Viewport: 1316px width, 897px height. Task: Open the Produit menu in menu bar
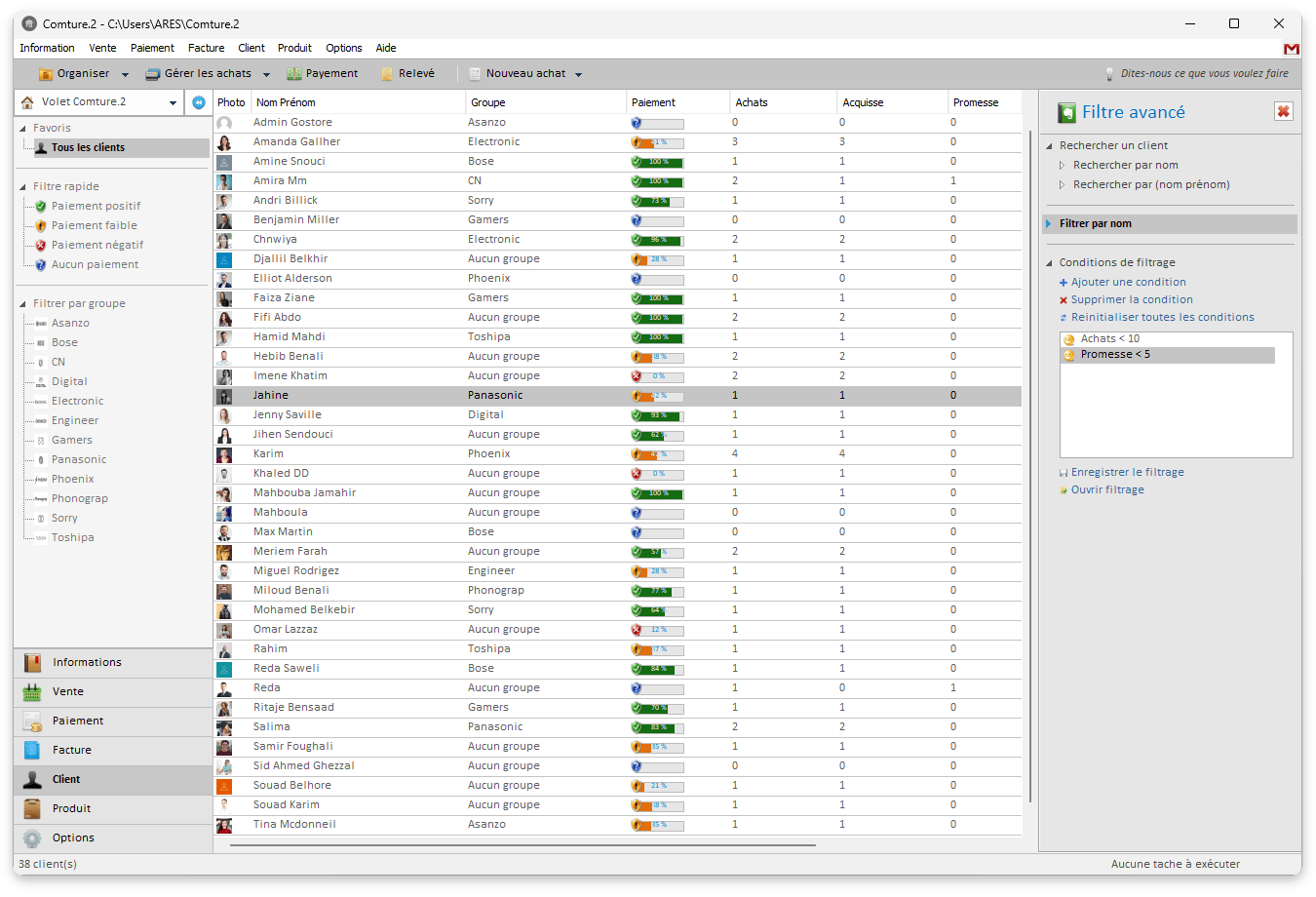294,48
